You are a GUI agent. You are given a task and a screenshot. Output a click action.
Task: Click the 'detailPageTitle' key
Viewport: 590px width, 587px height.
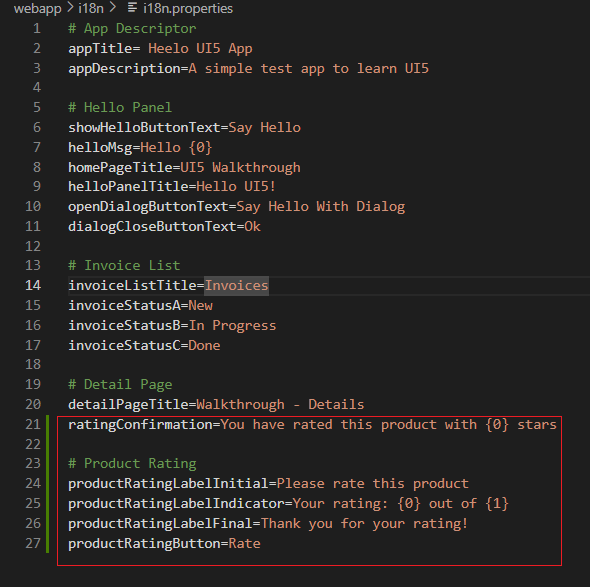click(128, 405)
